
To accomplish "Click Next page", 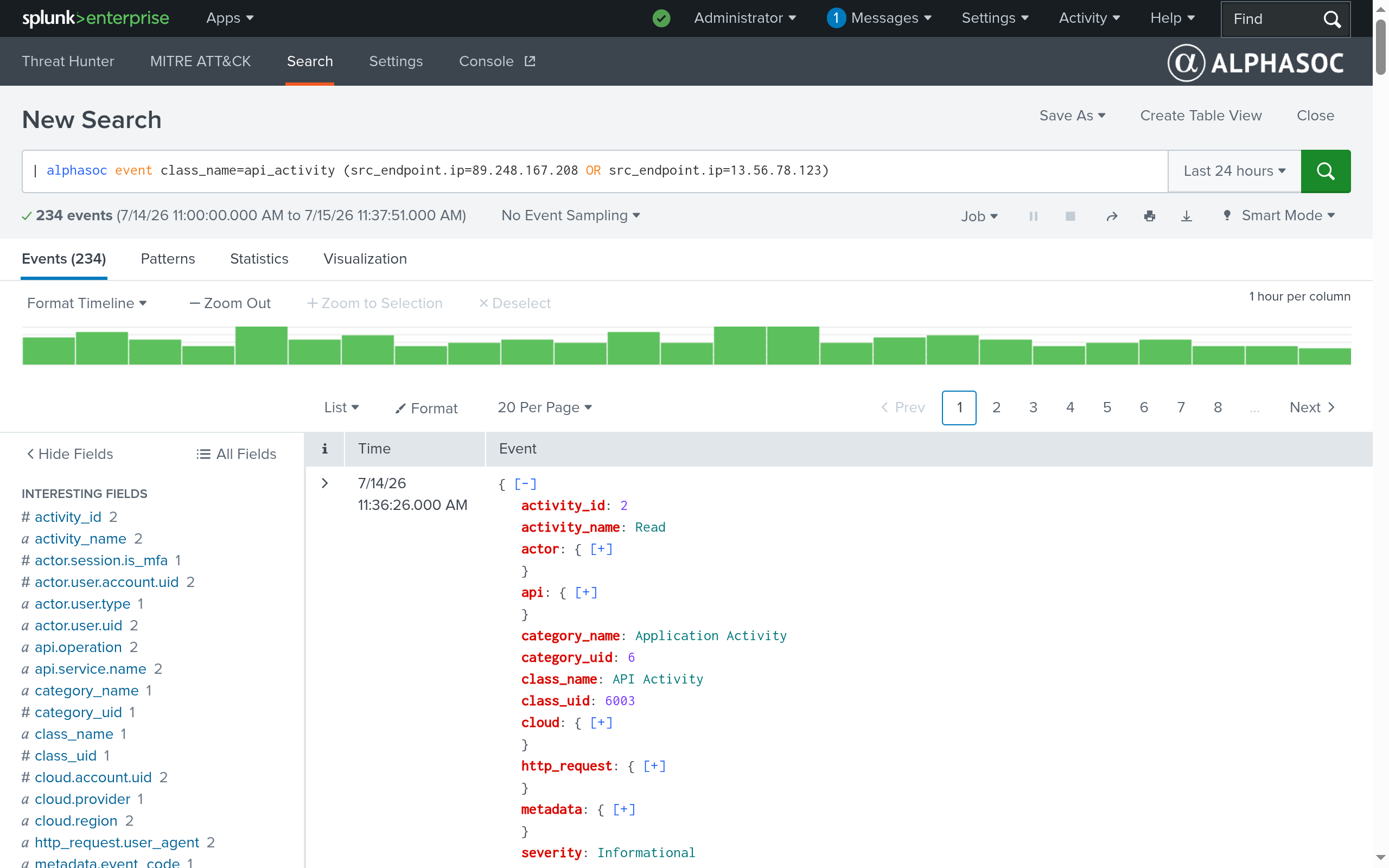I will point(1312,407).
